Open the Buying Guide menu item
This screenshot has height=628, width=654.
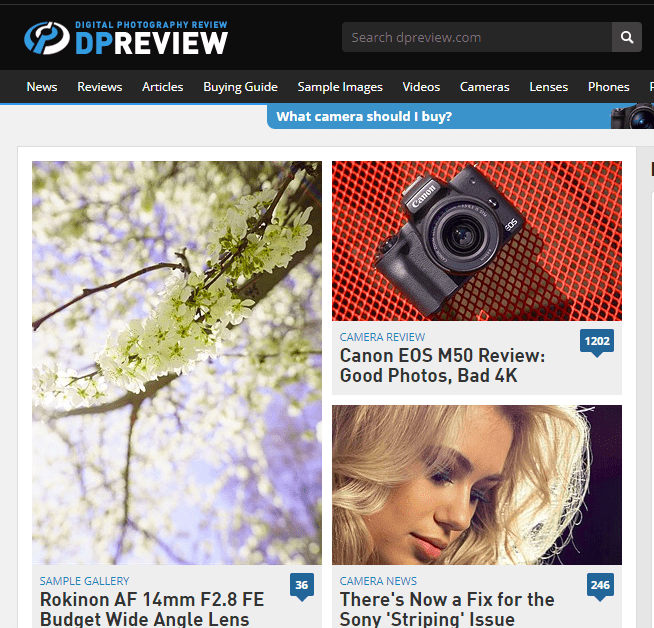(240, 87)
